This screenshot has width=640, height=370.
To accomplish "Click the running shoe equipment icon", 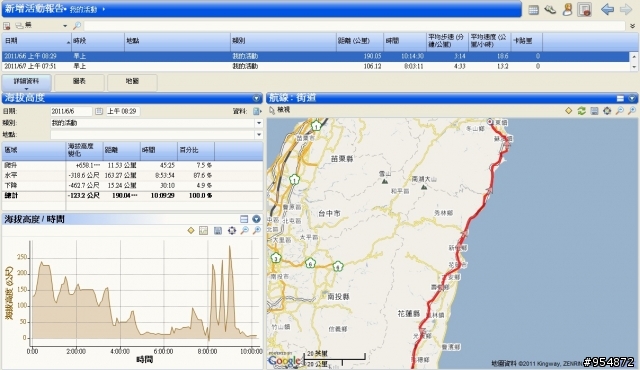I will coord(550,9).
